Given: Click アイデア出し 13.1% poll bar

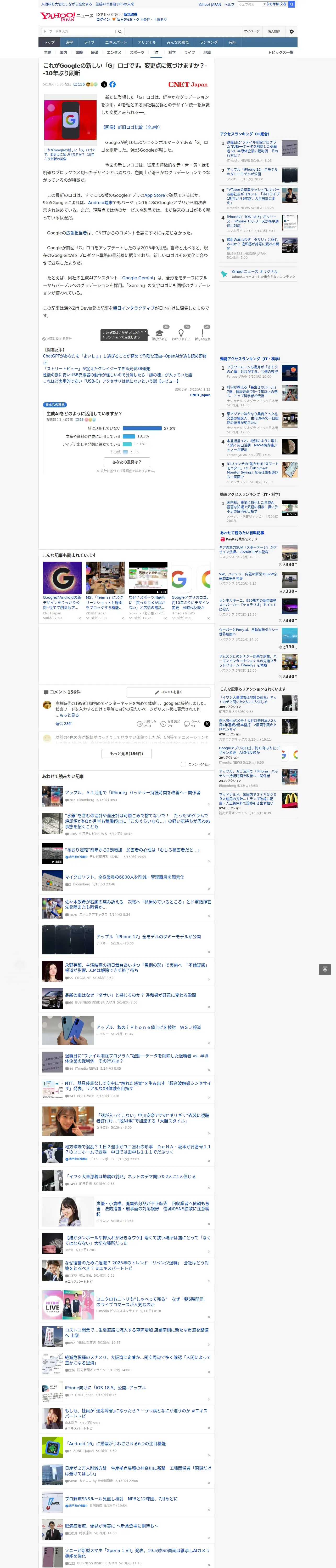Looking at the screenshot, I should [x=127, y=444].
